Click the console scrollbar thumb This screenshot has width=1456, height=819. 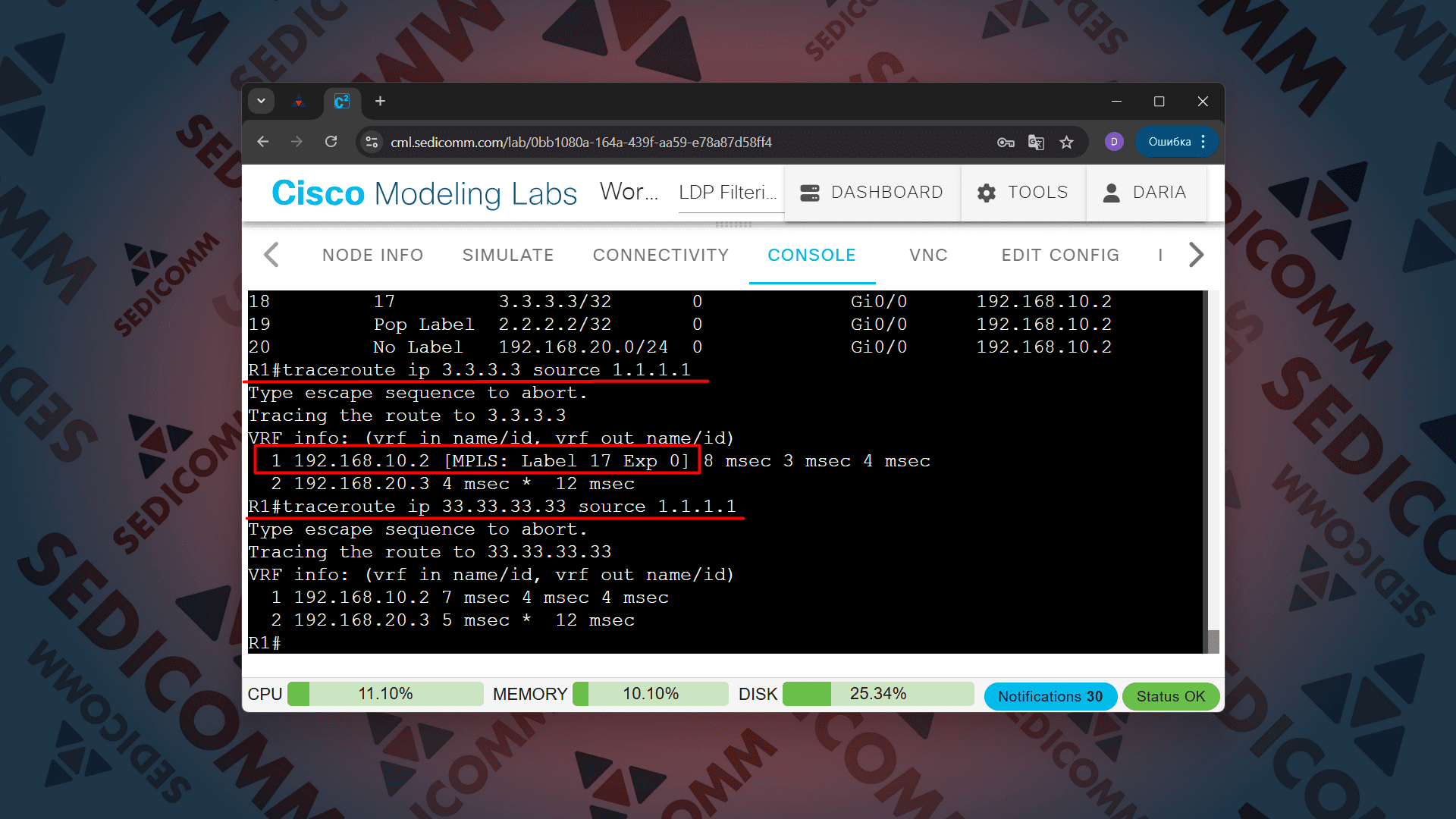(x=1213, y=642)
